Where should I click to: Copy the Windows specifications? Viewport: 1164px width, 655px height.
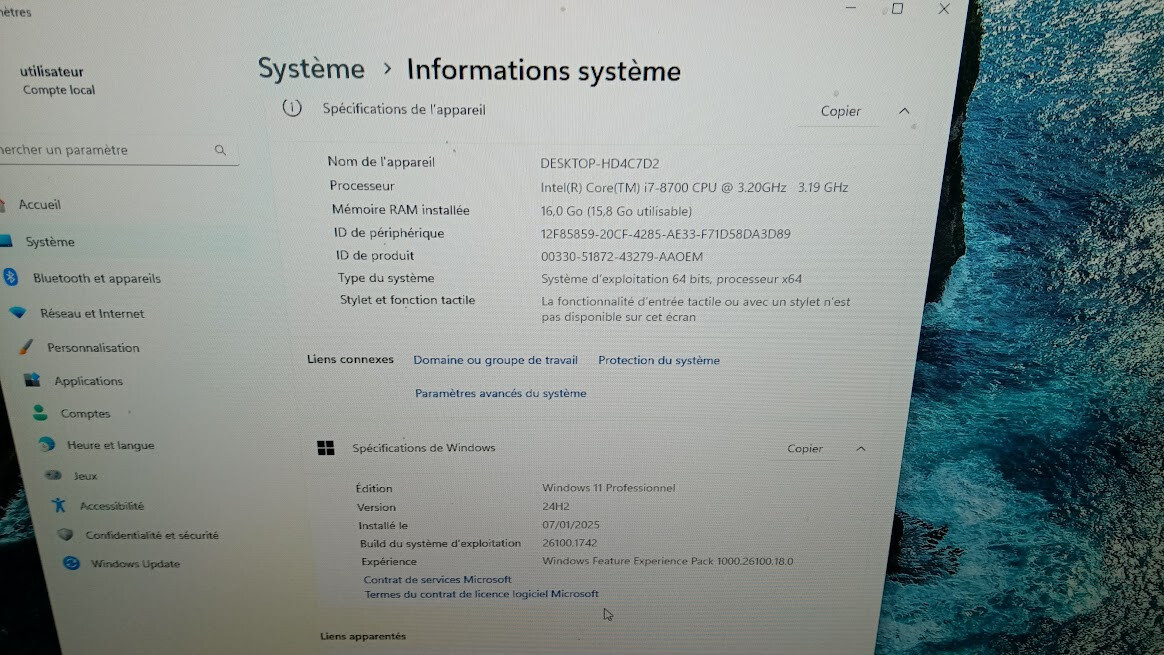coord(805,449)
